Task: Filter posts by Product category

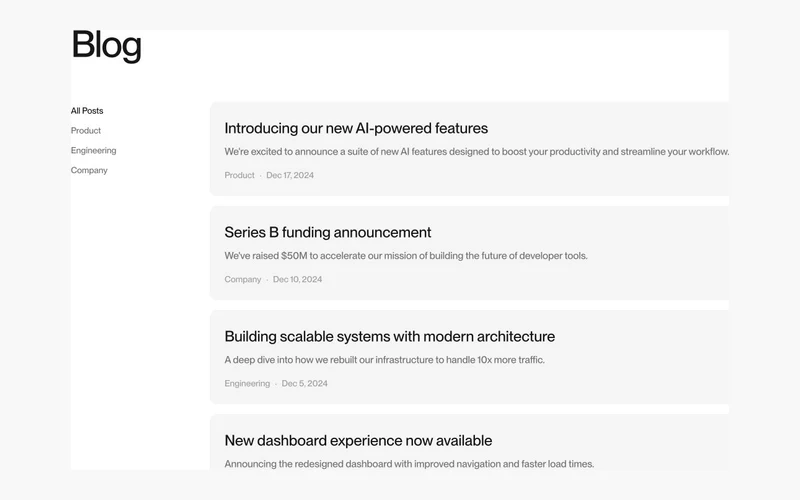Action: pyautogui.click(x=86, y=131)
